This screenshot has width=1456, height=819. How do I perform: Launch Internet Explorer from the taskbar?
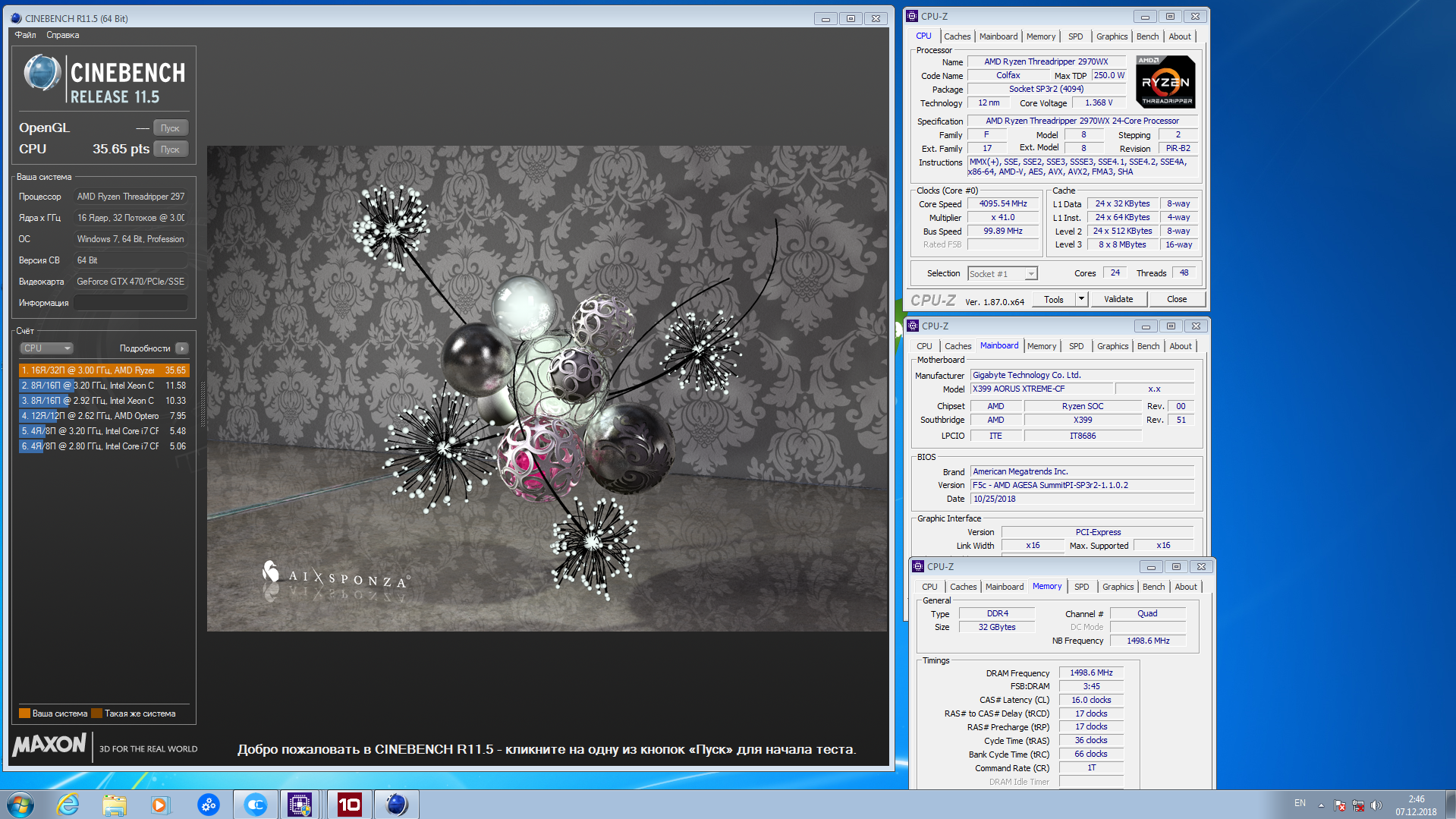68,804
